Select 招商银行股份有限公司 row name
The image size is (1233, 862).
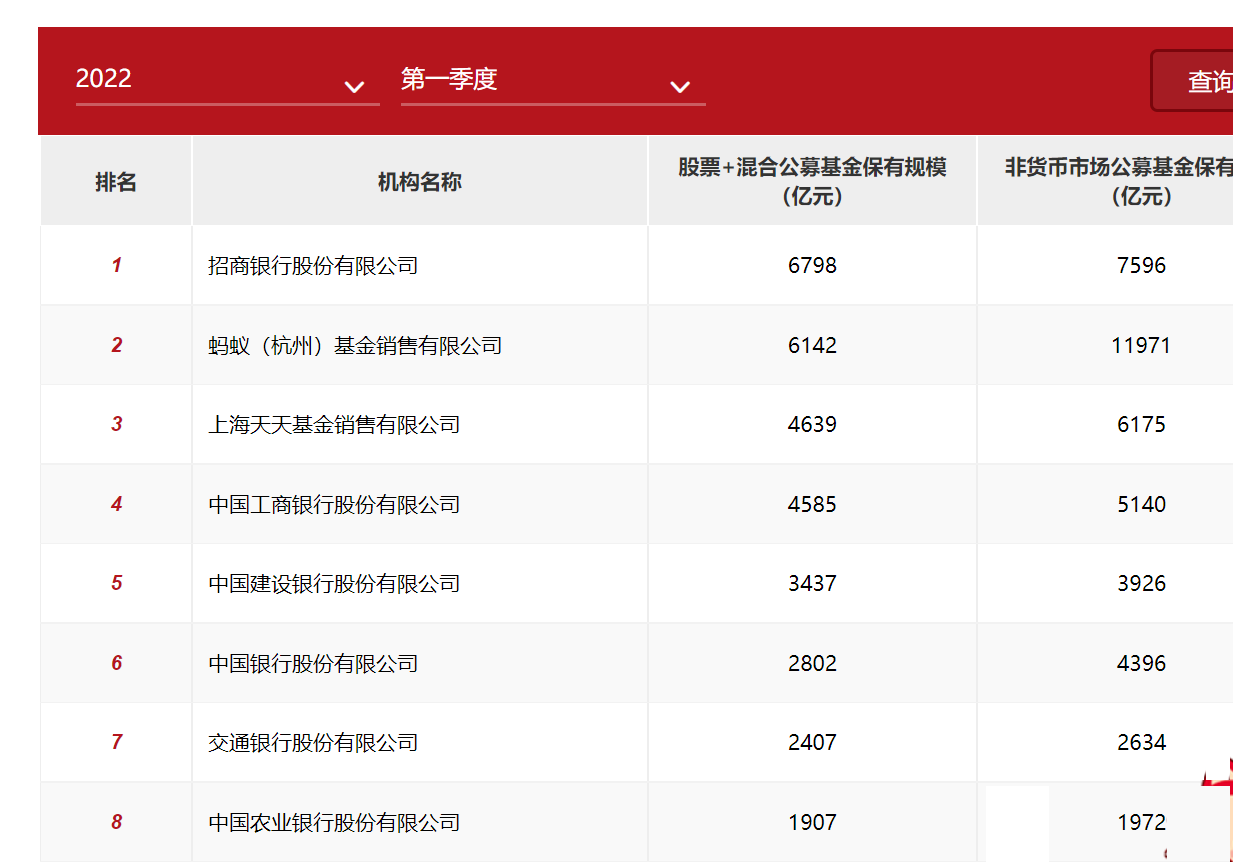click(x=313, y=266)
